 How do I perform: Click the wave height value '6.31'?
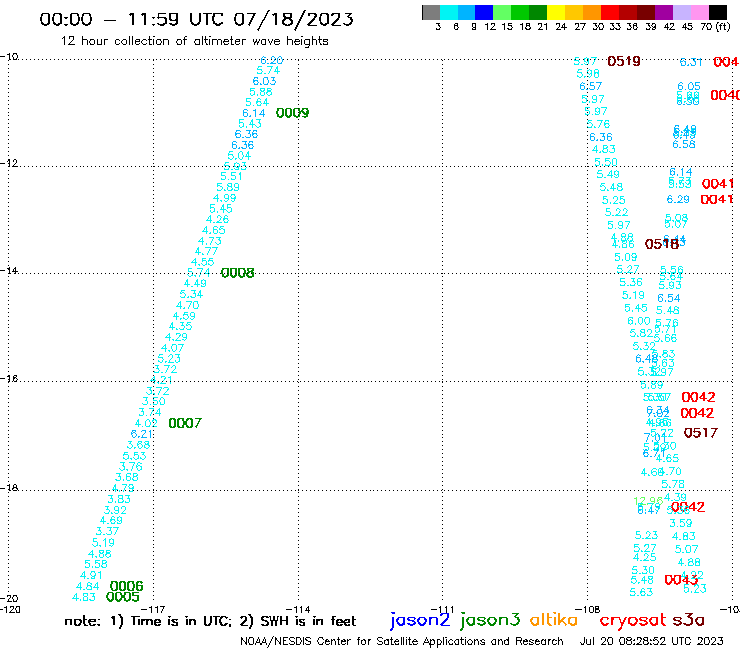pyautogui.click(x=691, y=62)
